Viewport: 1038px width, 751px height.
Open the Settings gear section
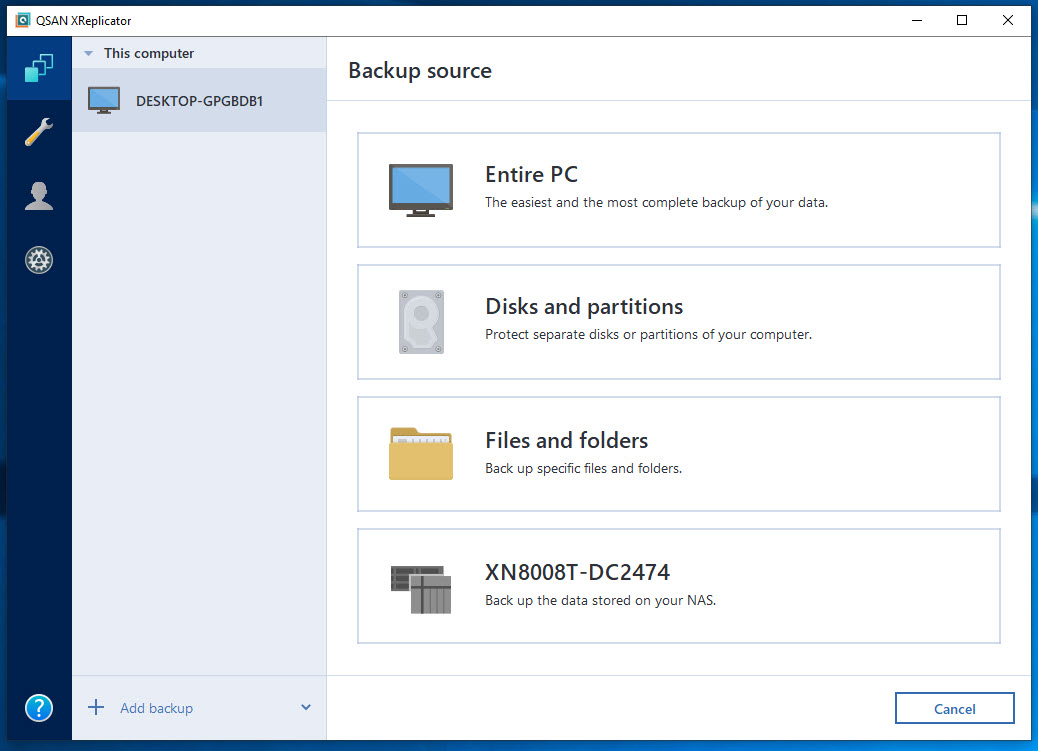point(39,260)
